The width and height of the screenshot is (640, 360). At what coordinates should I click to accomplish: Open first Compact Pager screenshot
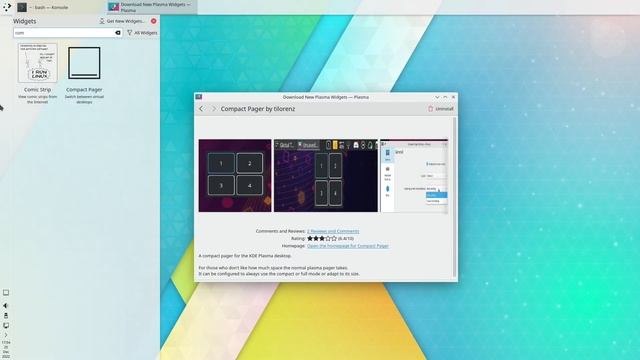[235, 176]
